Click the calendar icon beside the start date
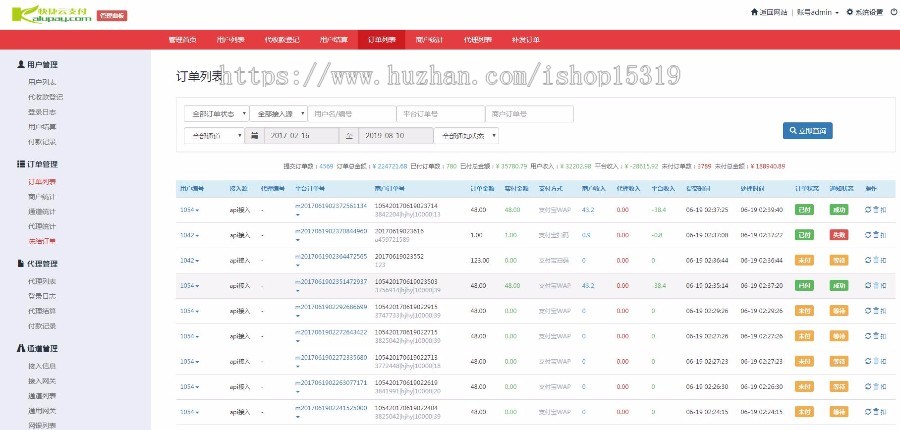 point(254,135)
